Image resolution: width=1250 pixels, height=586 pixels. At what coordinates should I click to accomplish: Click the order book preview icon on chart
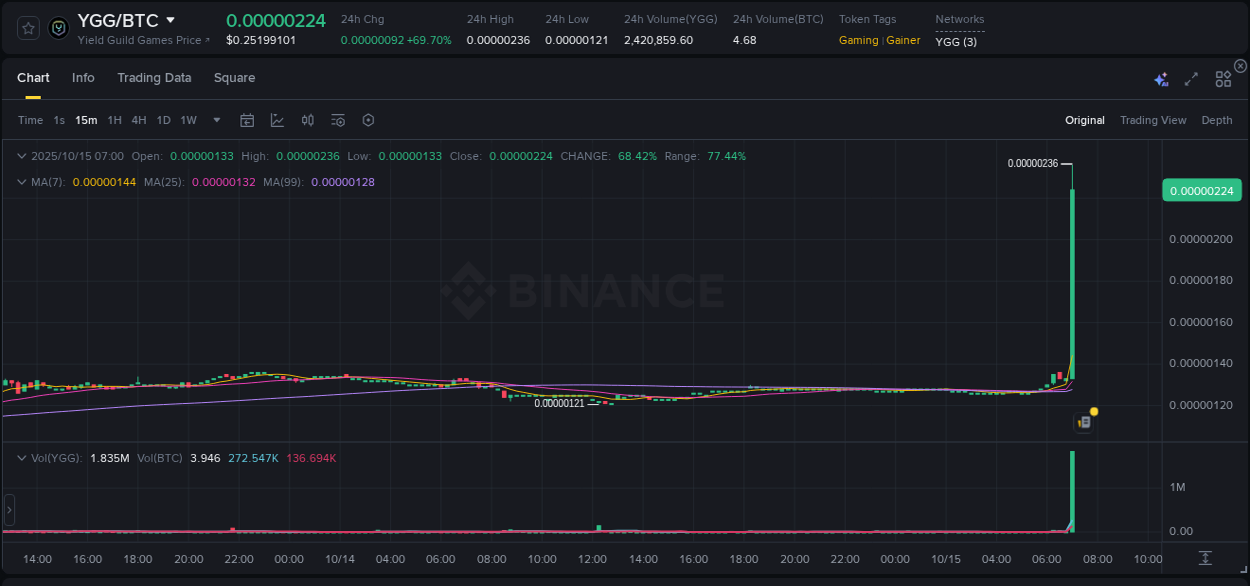coord(1083,422)
